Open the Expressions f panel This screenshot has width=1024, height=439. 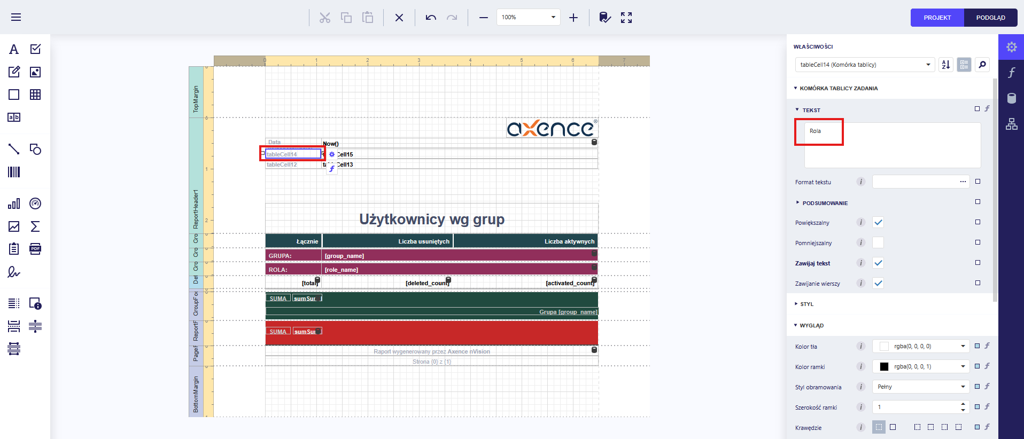1011,73
